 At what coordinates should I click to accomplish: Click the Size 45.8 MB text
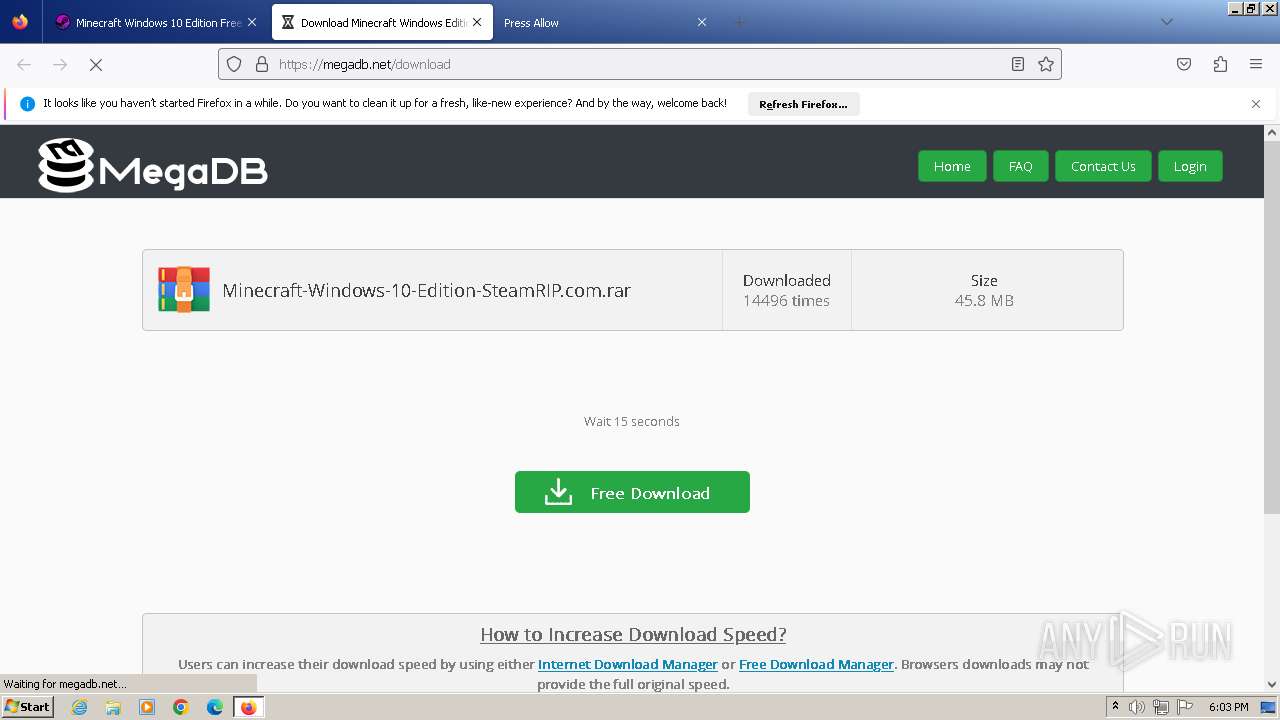pos(984,290)
